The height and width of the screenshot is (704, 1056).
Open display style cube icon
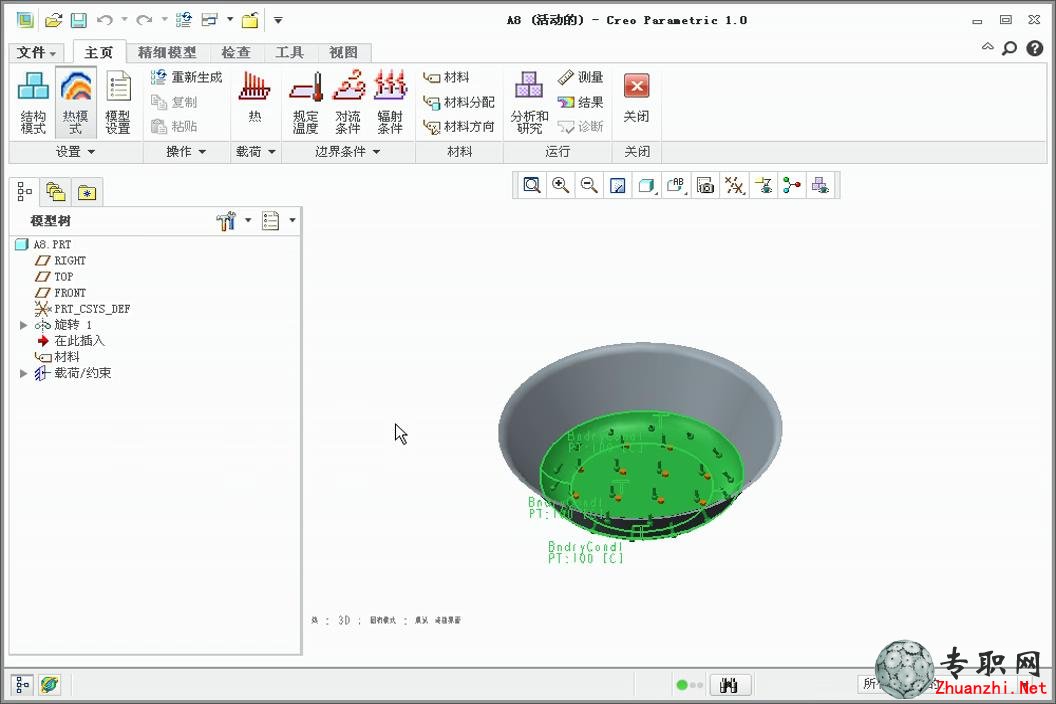click(x=647, y=185)
